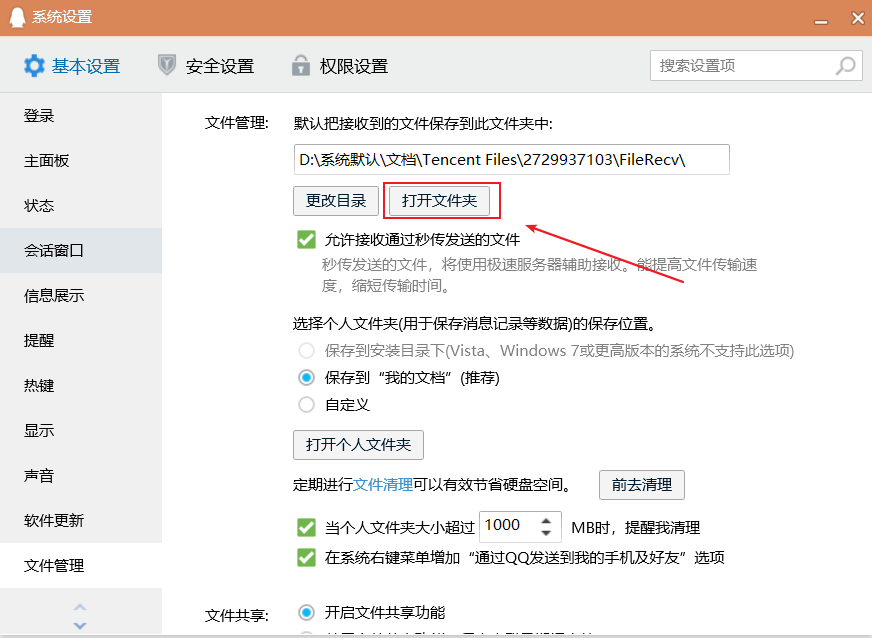Image resolution: width=872 pixels, height=638 pixels.
Task: Click the sidebar scroll-up chevron
Action: coord(80,607)
